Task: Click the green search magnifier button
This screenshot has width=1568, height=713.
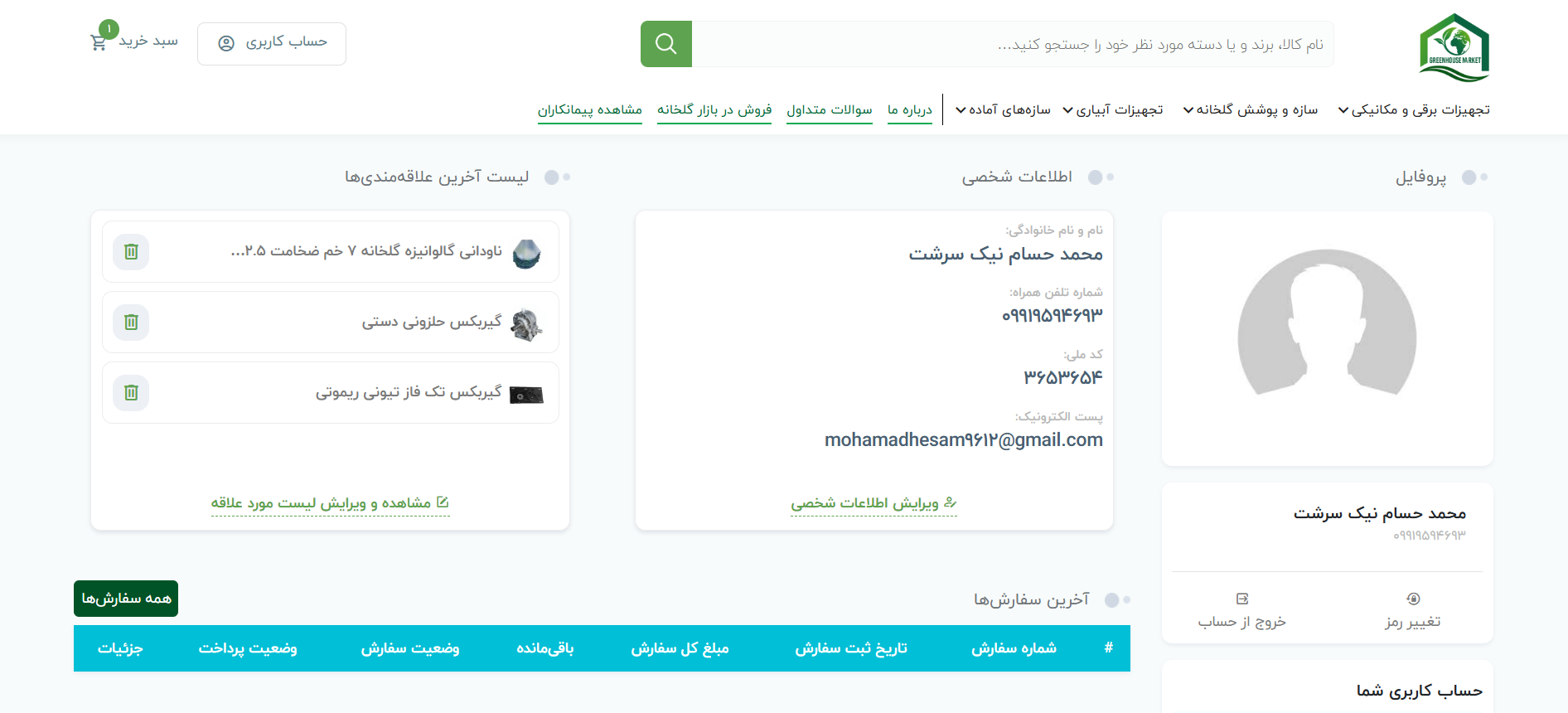Action: (x=666, y=44)
